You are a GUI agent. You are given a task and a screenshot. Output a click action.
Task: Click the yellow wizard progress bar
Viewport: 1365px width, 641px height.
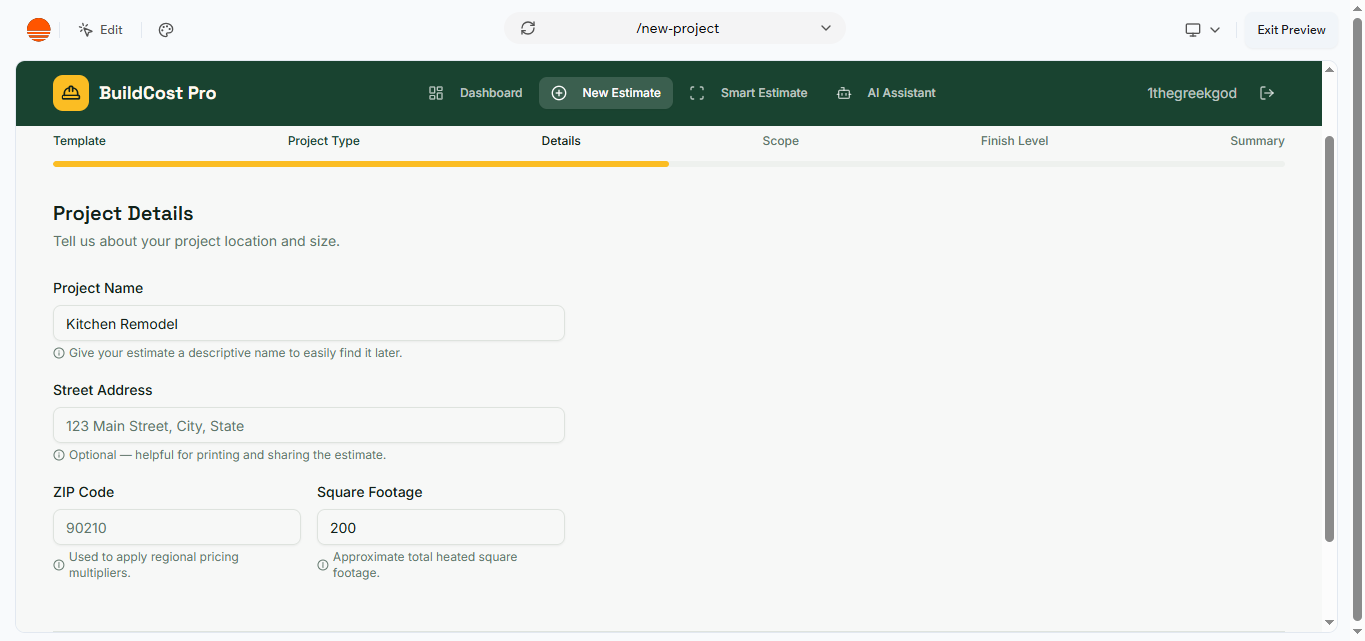361,164
